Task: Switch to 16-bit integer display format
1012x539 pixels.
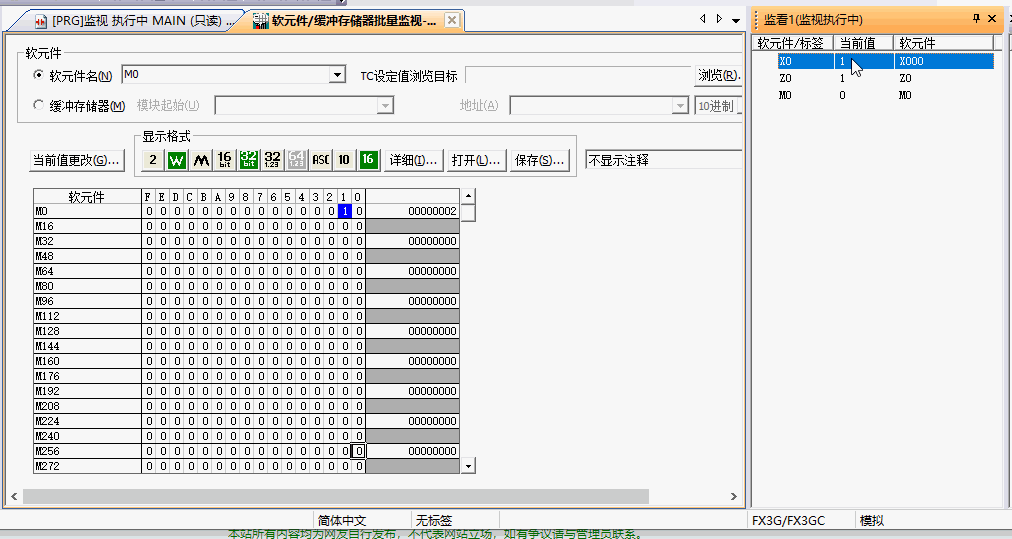Action: click(224, 160)
